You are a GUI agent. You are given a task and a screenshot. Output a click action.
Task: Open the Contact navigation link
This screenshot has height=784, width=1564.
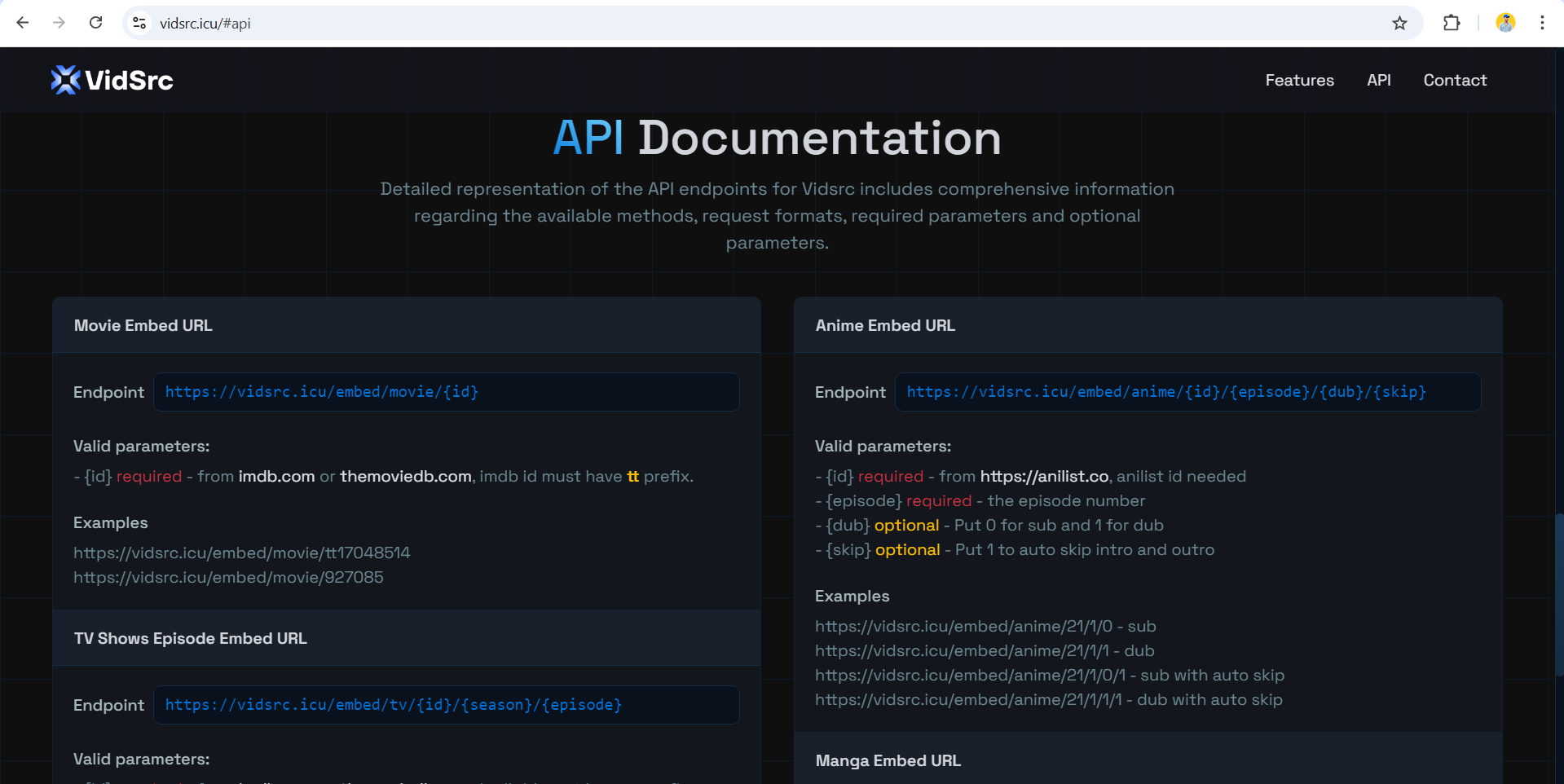tap(1454, 80)
